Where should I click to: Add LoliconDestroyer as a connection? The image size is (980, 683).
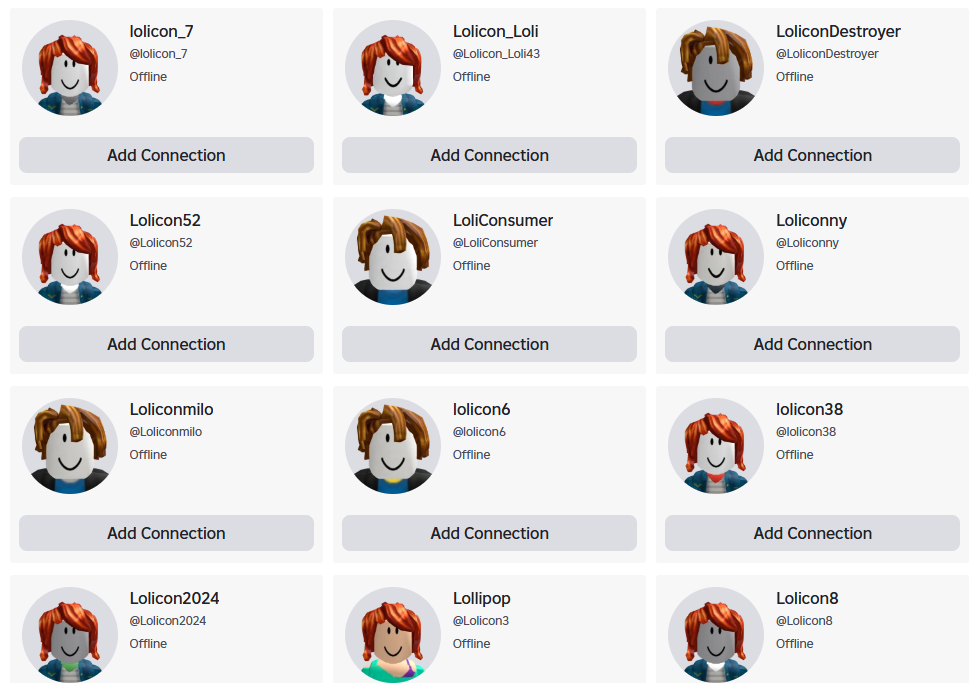(x=812, y=155)
